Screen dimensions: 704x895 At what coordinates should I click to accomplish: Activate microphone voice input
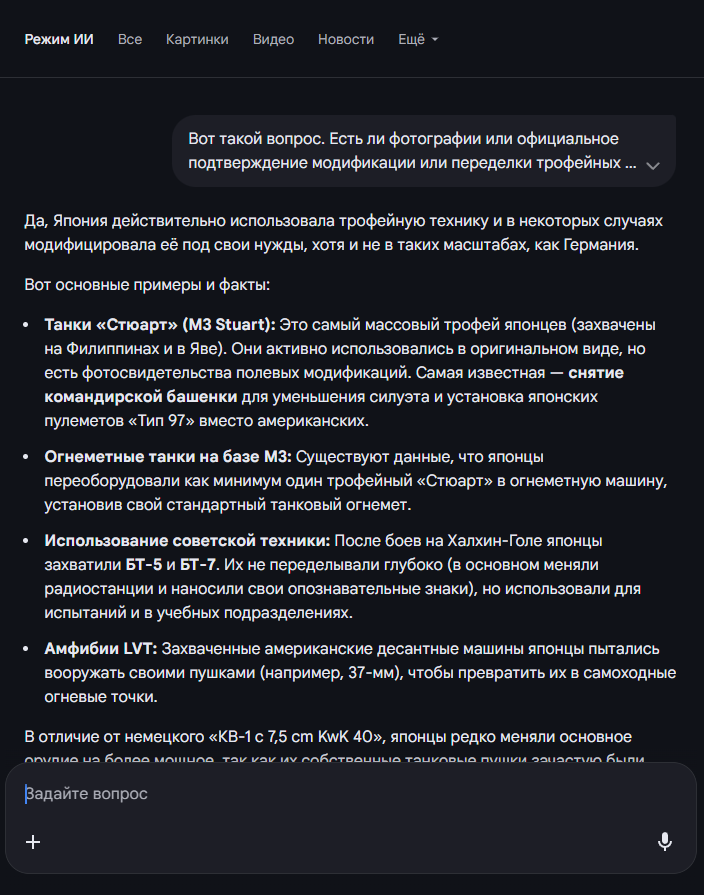tap(665, 842)
